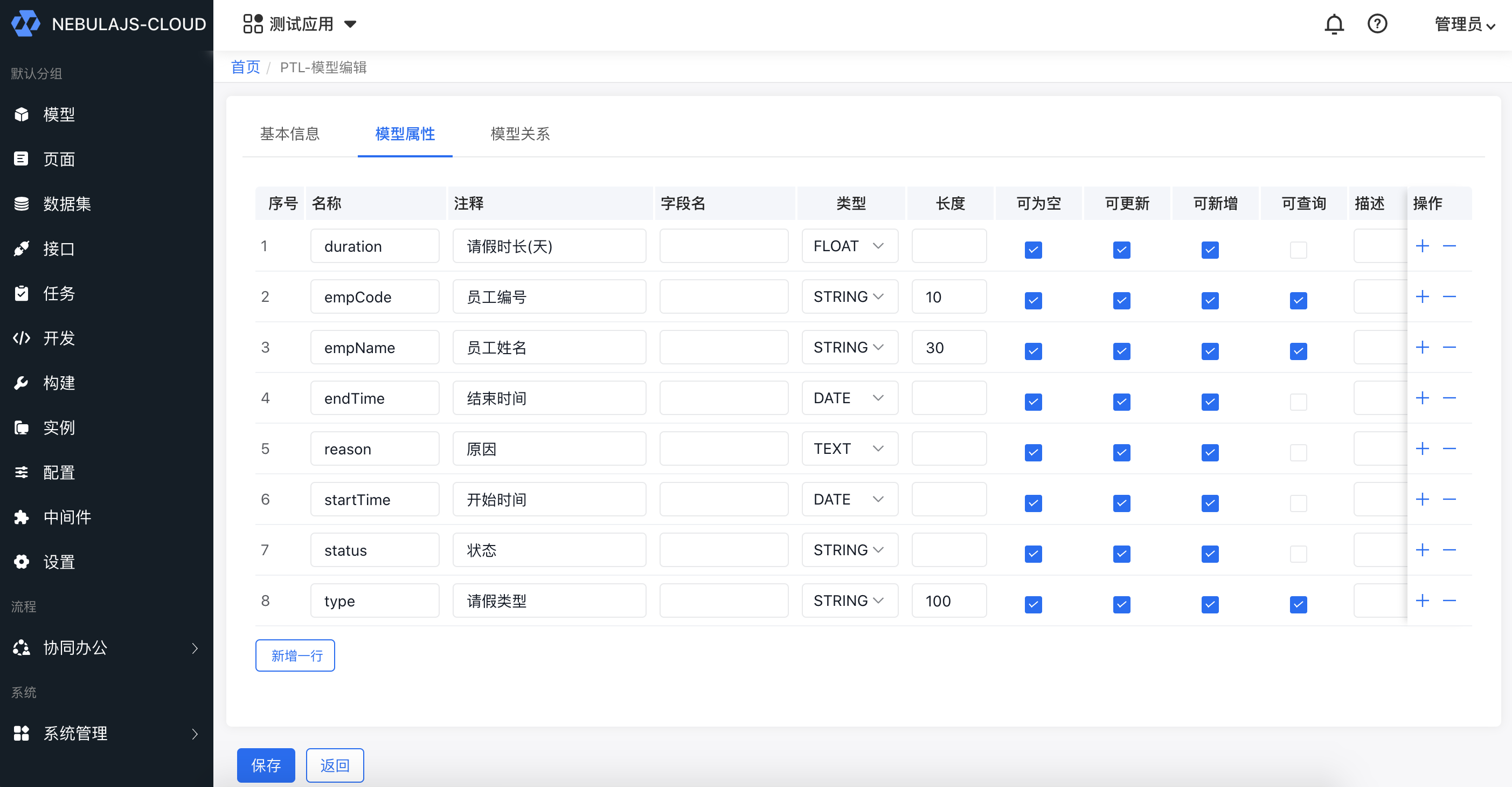
Task: Uncheck 可为空 for empCode row
Action: click(1032, 300)
